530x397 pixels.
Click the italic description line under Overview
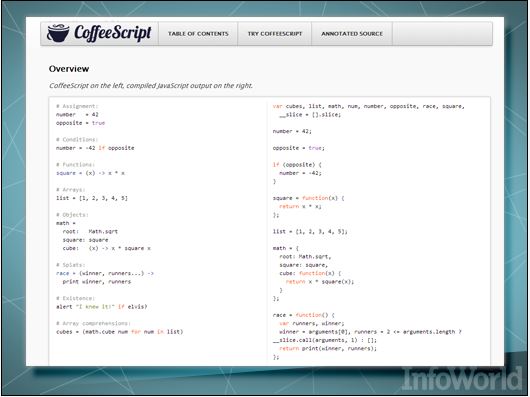(x=151, y=85)
